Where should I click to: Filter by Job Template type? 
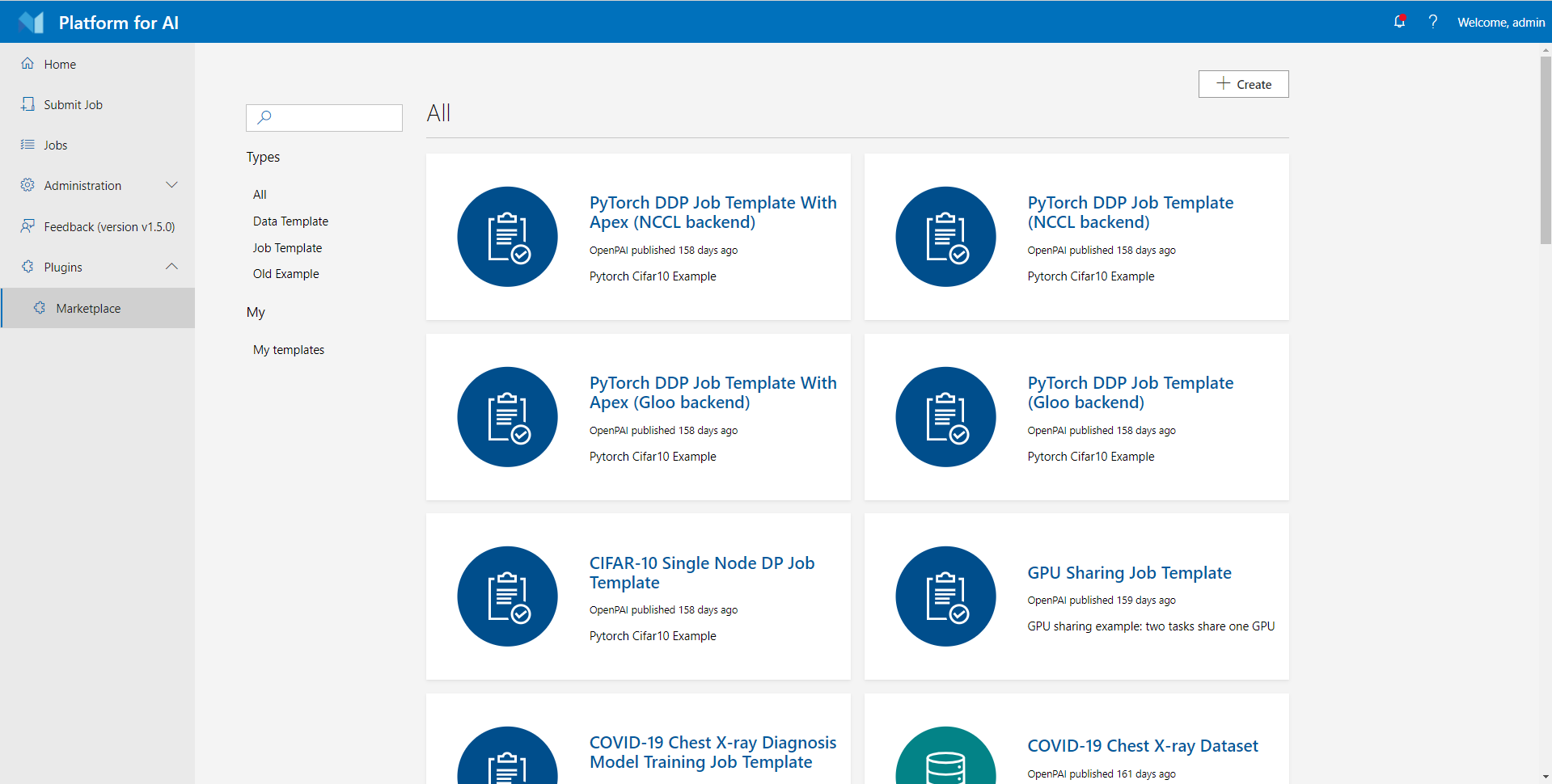pyautogui.click(x=287, y=248)
